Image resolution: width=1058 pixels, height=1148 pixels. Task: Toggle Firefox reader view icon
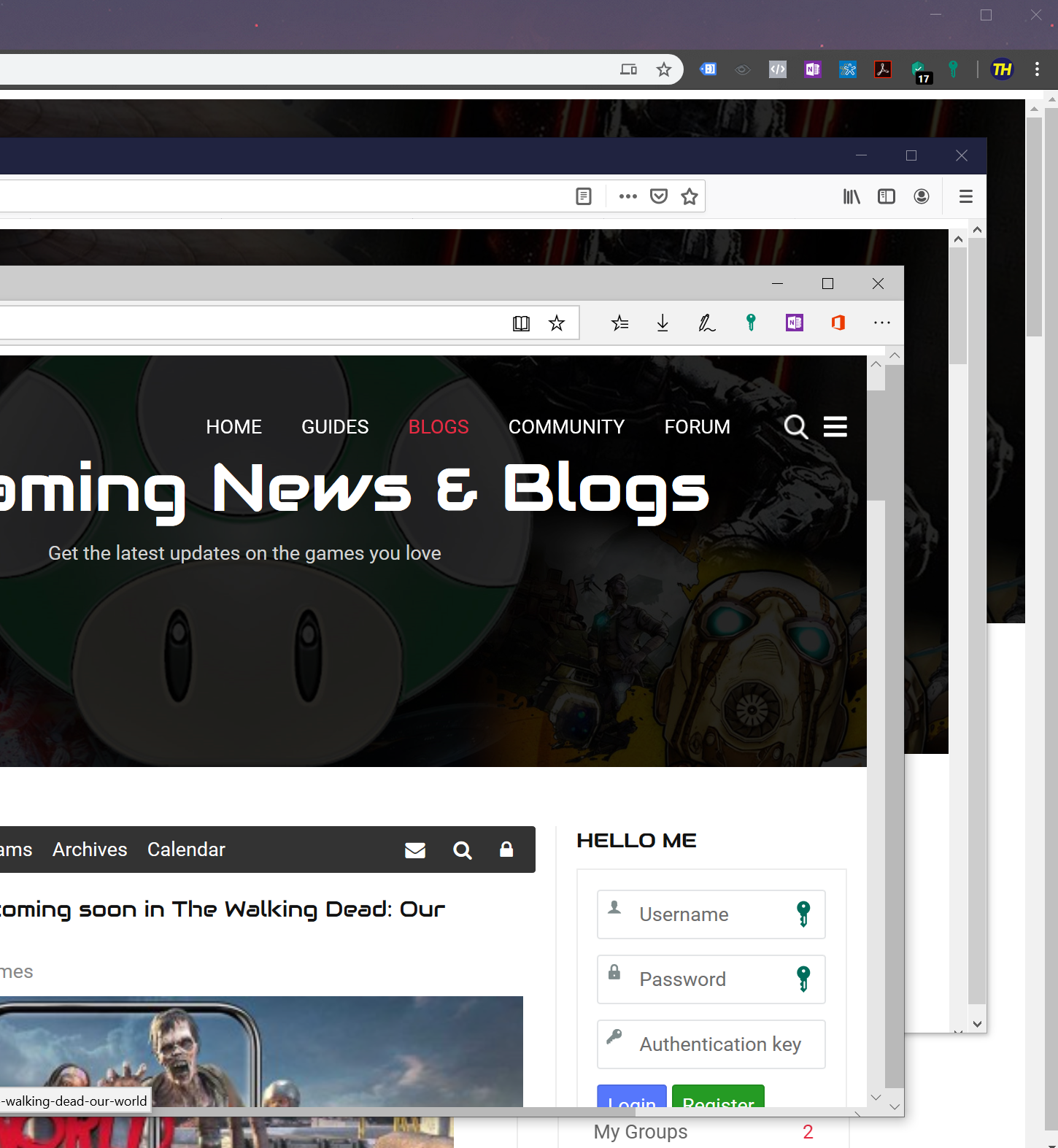[584, 196]
